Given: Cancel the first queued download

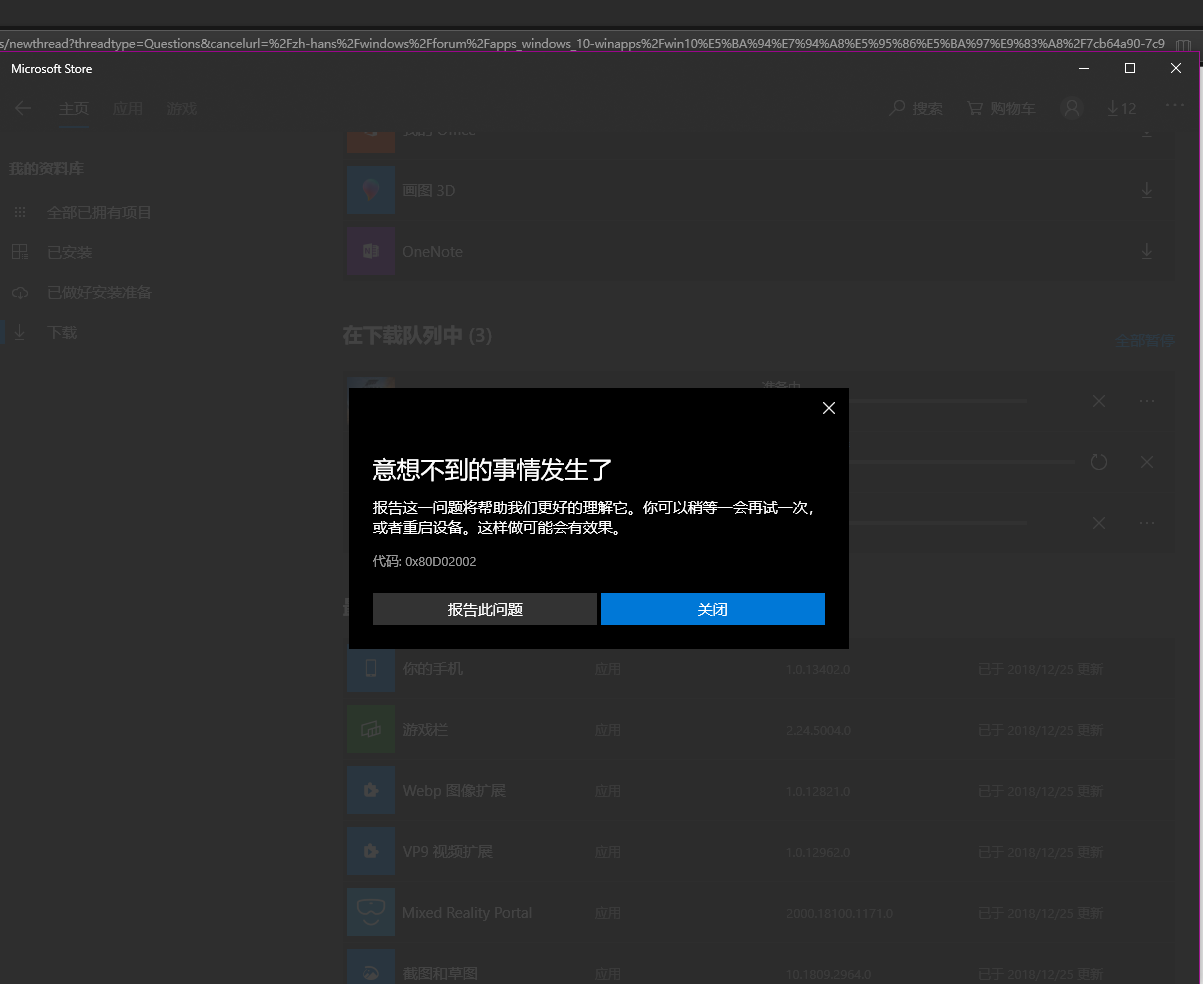Looking at the screenshot, I should (1099, 401).
